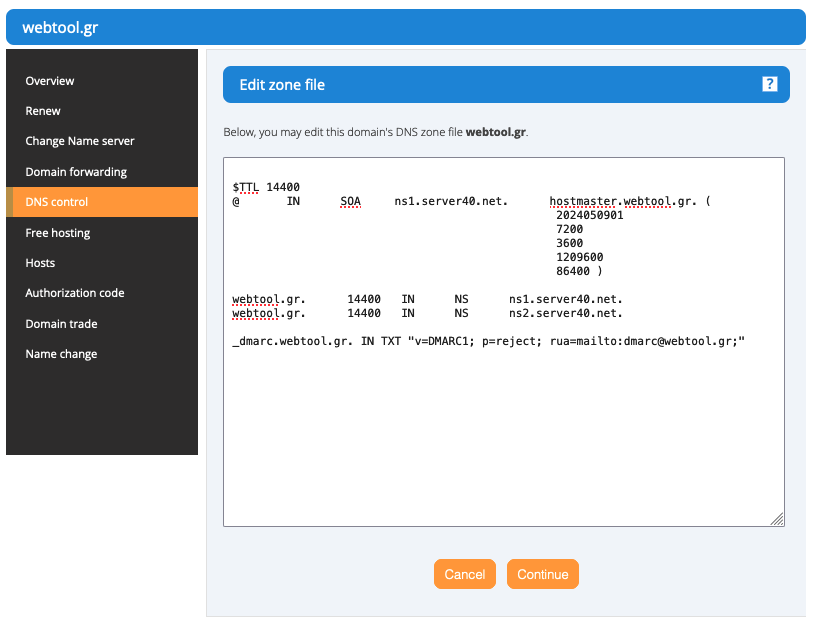Open the help question mark icon
Viewport: 815px width, 625px height.
pos(769,84)
